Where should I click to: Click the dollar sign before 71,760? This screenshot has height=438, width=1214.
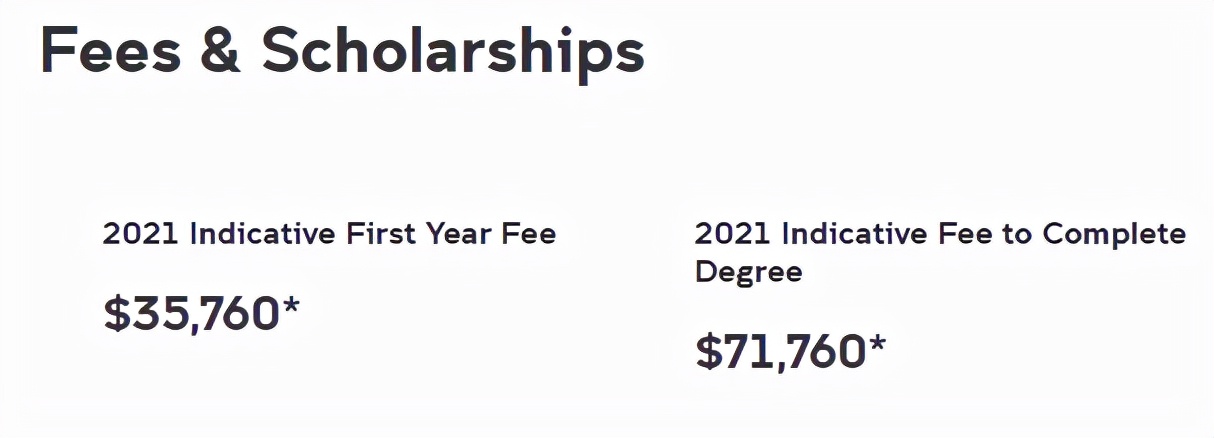(x=708, y=352)
